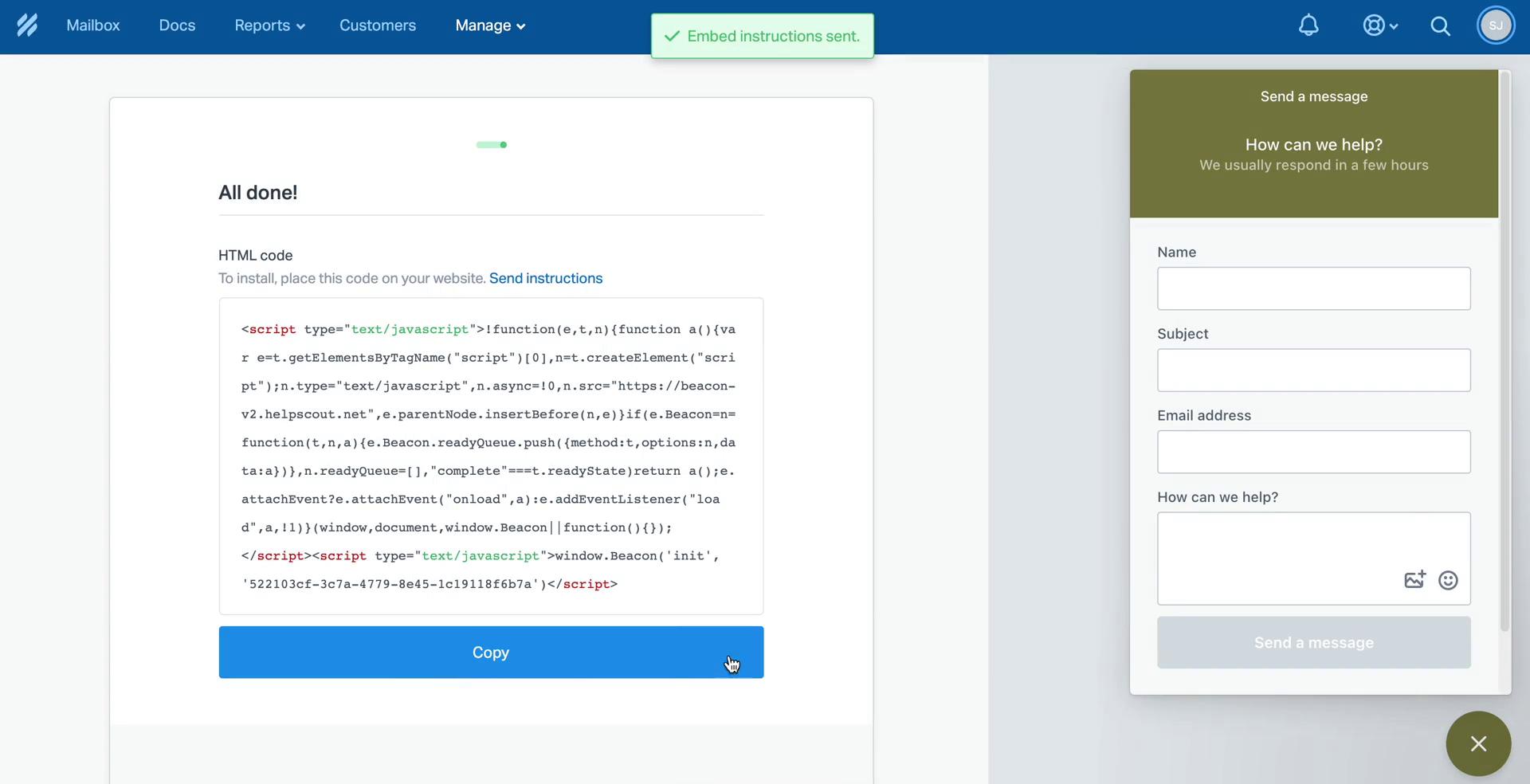Screen dimensions: 1530x784
Task: Open the Docs section
Action: (177, 25)
